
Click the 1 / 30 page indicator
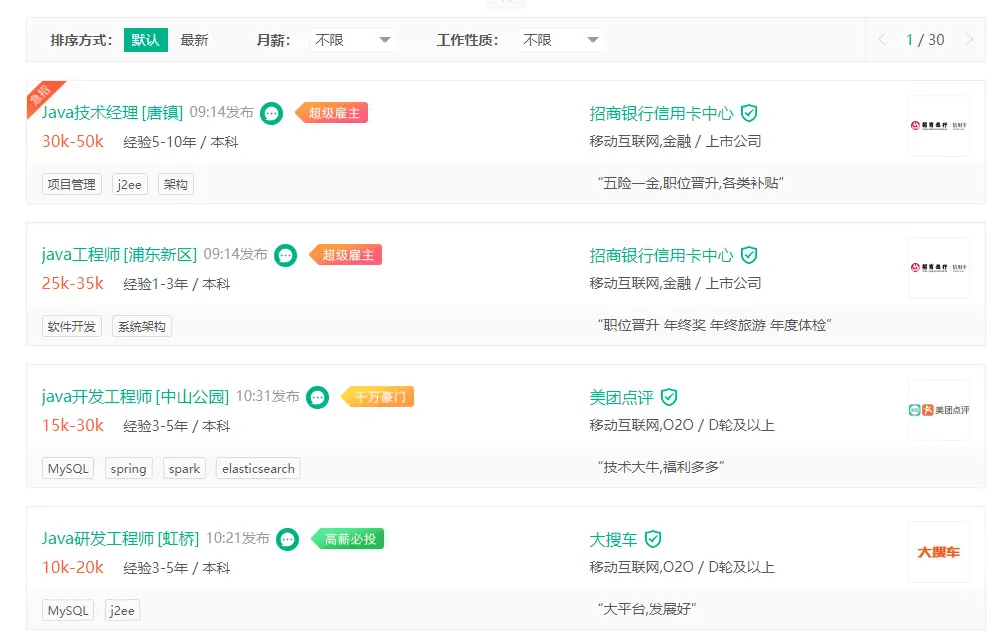(x=925, y=40)
